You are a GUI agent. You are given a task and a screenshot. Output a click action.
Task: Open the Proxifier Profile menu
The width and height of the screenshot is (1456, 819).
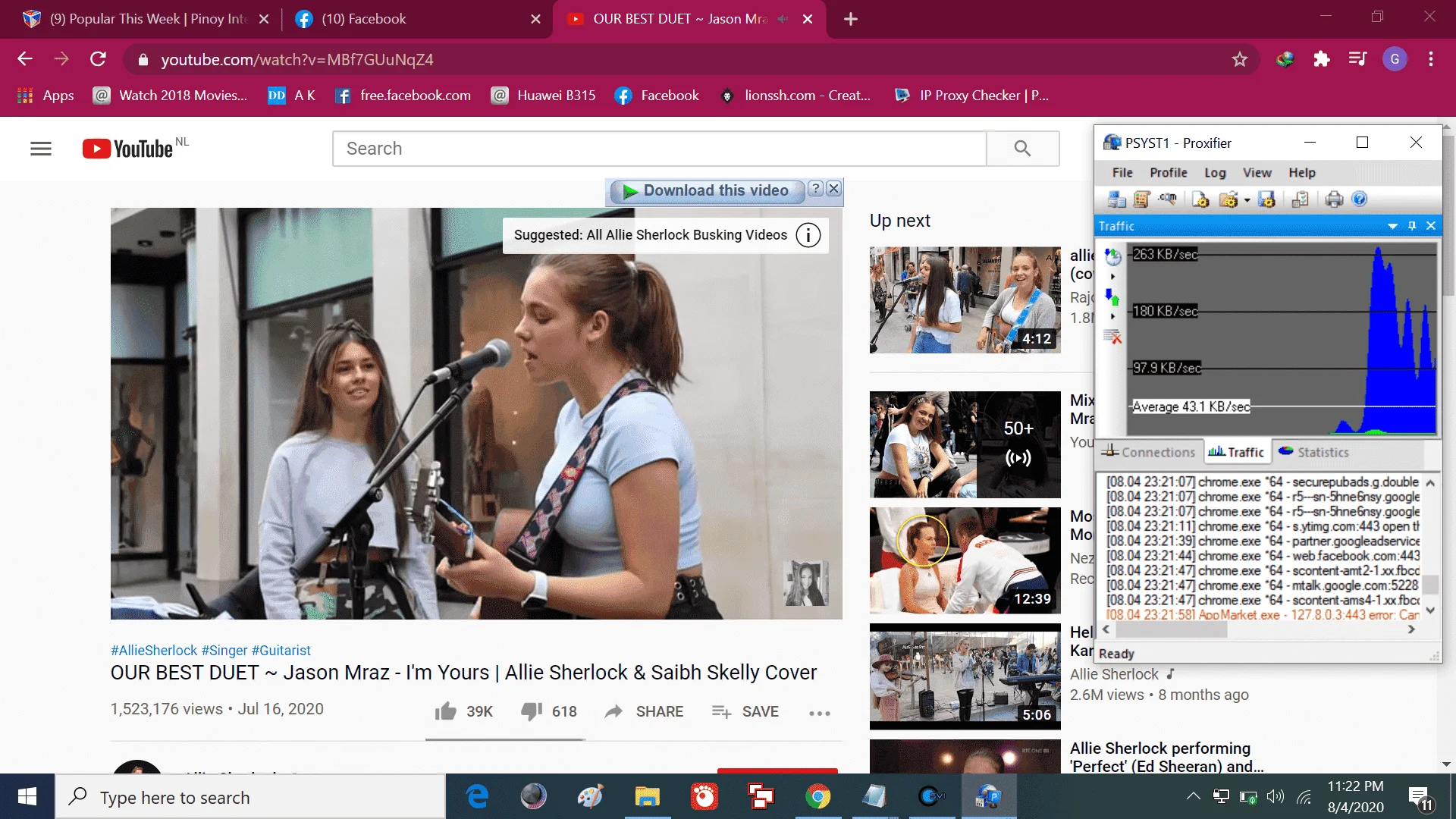[1168, 173]
